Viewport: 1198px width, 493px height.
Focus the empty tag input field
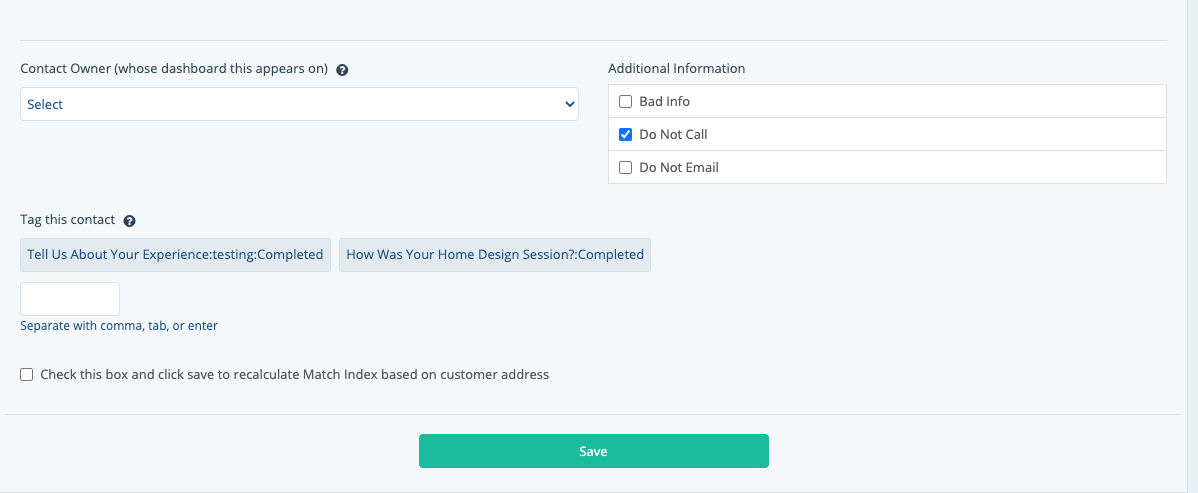click(70, 299)
